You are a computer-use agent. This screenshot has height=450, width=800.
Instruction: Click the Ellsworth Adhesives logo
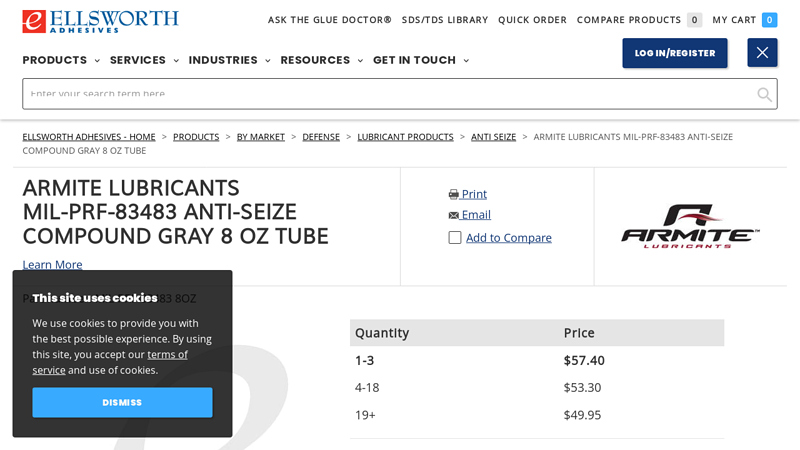[x=100, y=21]
